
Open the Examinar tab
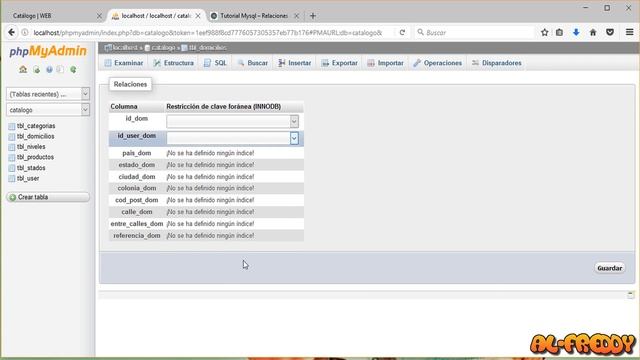[124, 63]
